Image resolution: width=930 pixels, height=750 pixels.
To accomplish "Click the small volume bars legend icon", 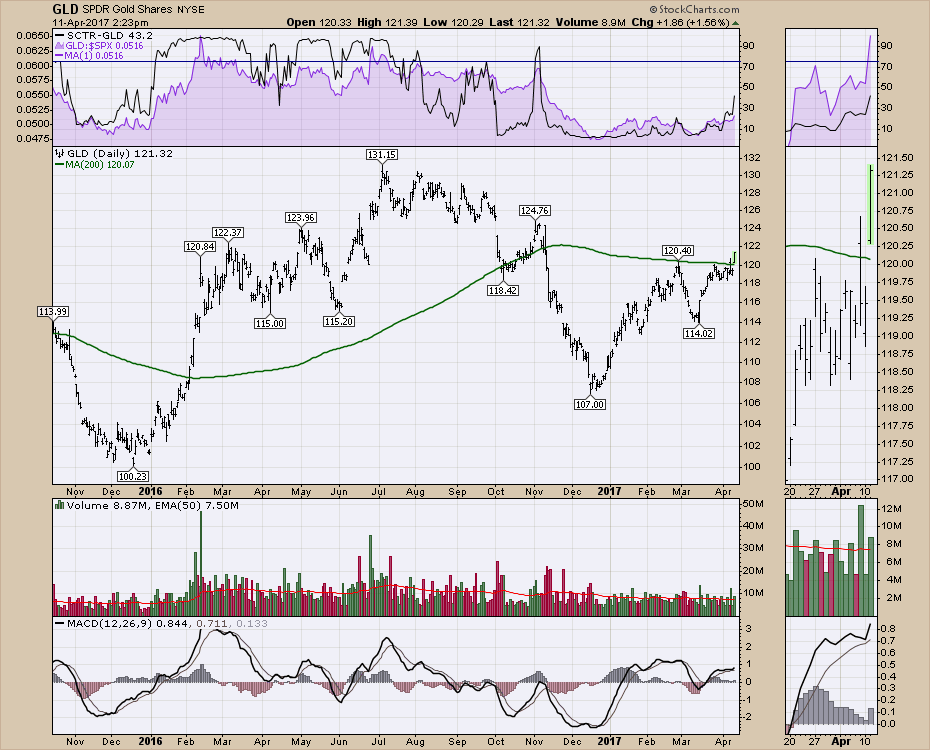I will (59, 505).
